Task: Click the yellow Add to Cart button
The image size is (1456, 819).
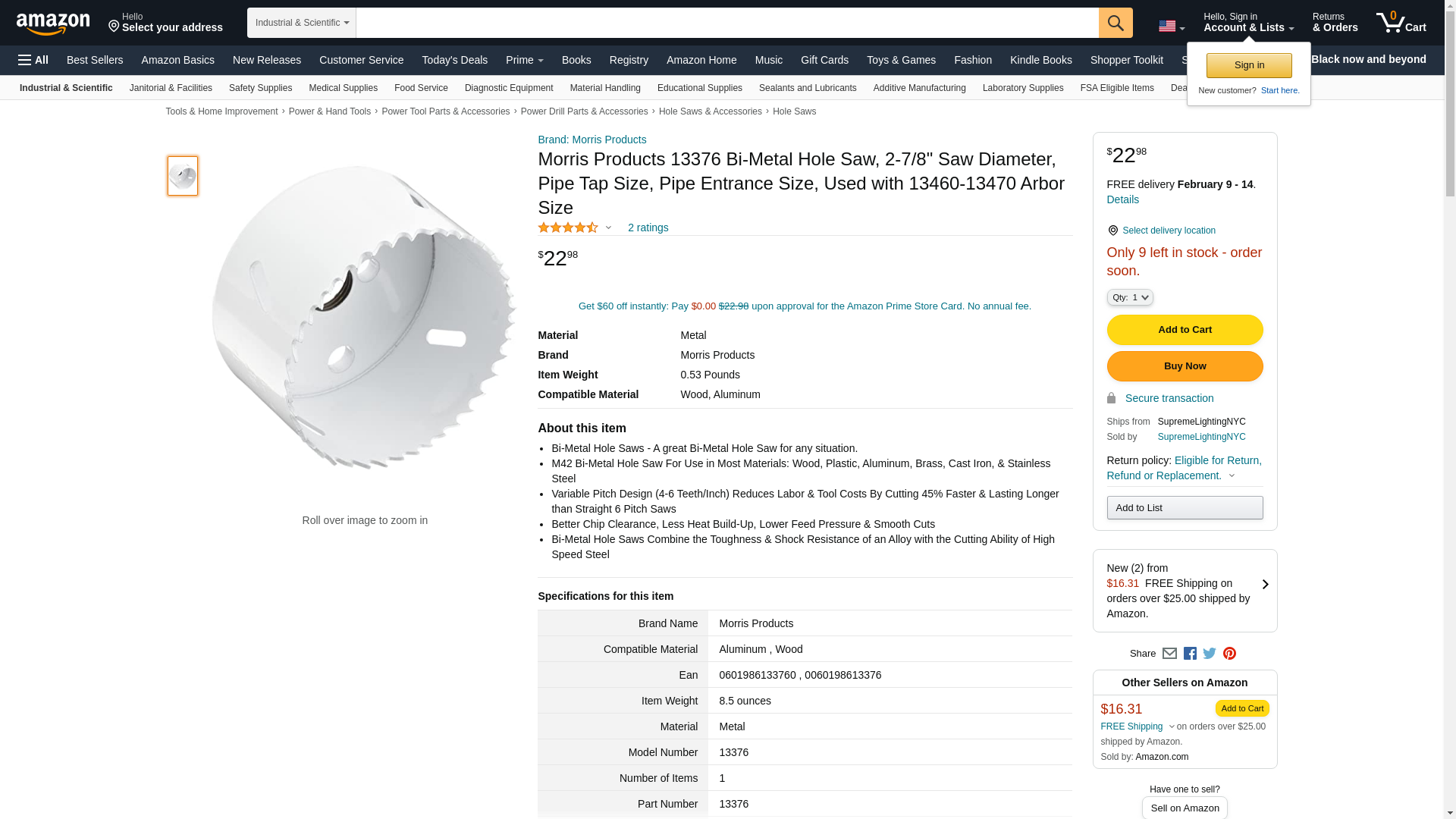Action: (x=1185, y=330)
